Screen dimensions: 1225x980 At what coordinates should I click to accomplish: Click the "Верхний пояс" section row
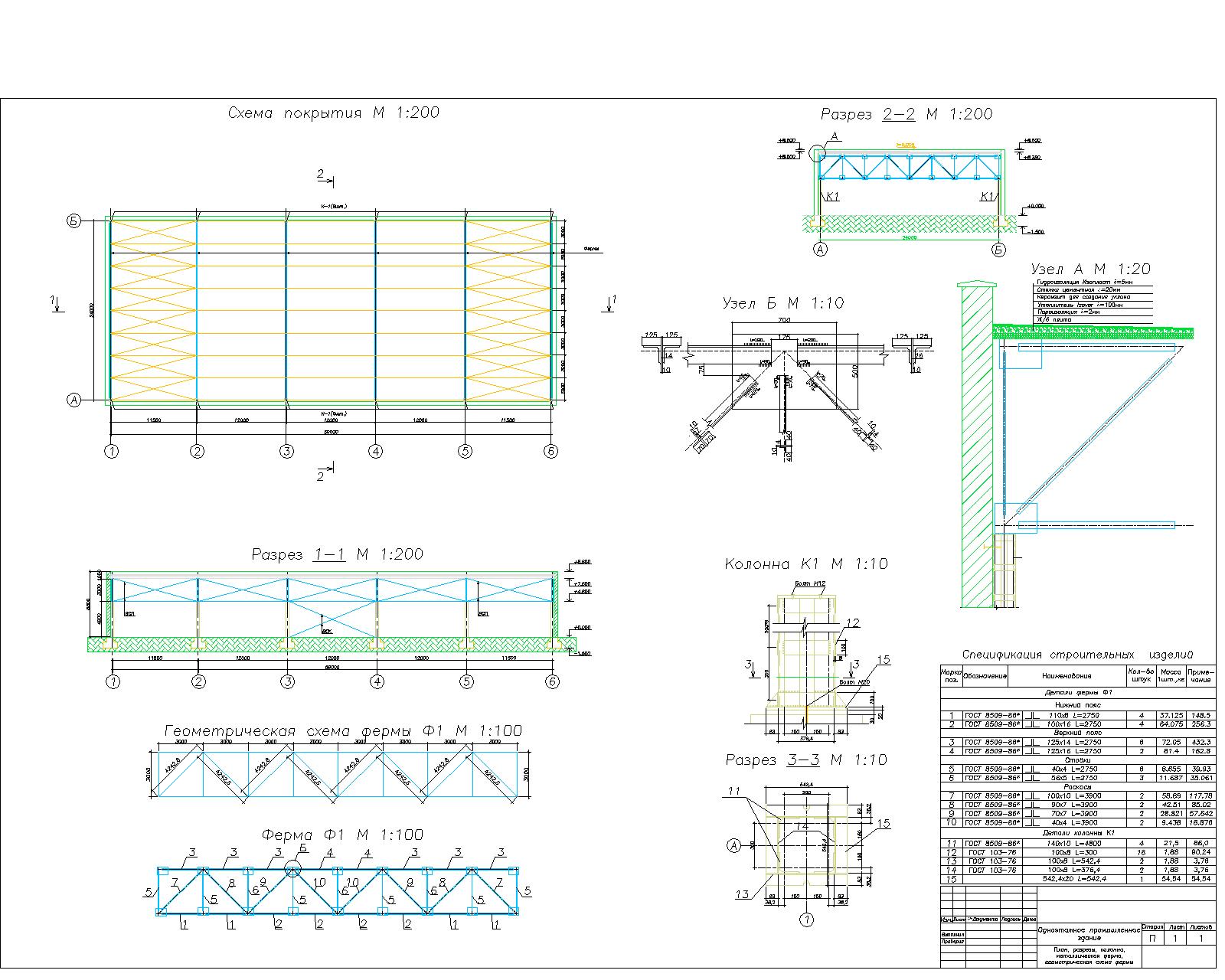(1077, 733)
